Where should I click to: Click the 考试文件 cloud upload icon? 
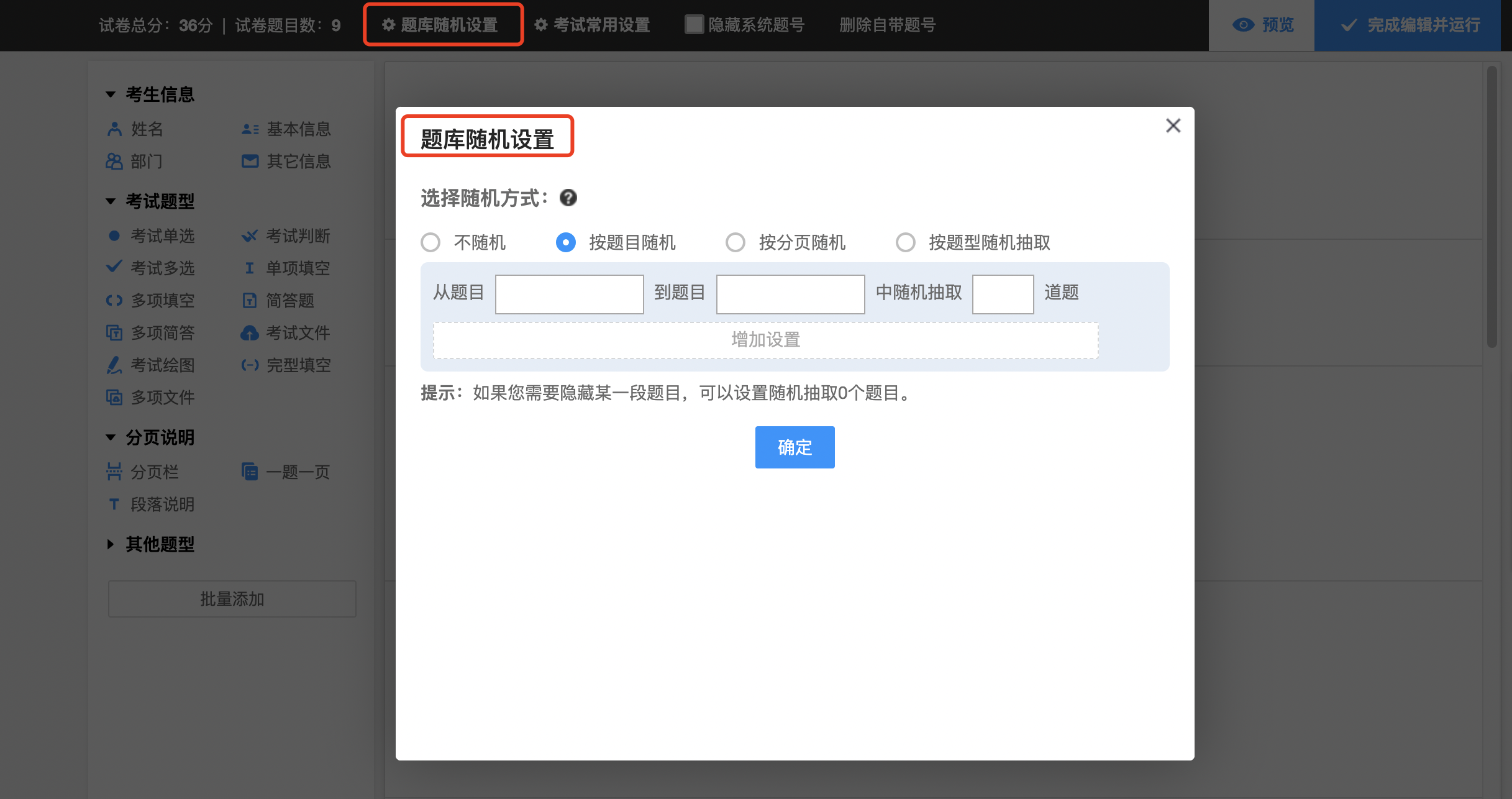click(250, 333)
